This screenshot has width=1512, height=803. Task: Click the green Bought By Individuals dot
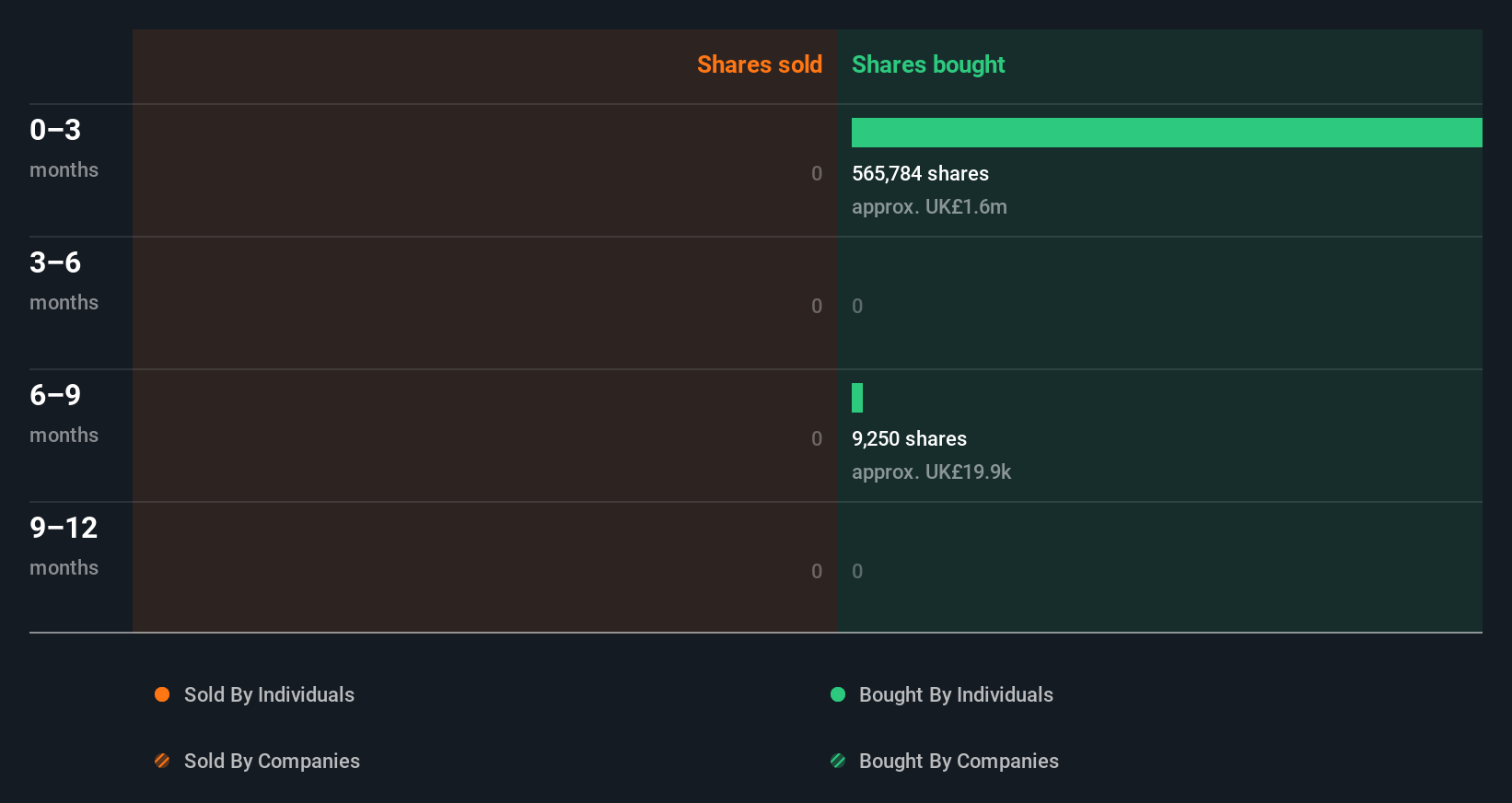838,694
